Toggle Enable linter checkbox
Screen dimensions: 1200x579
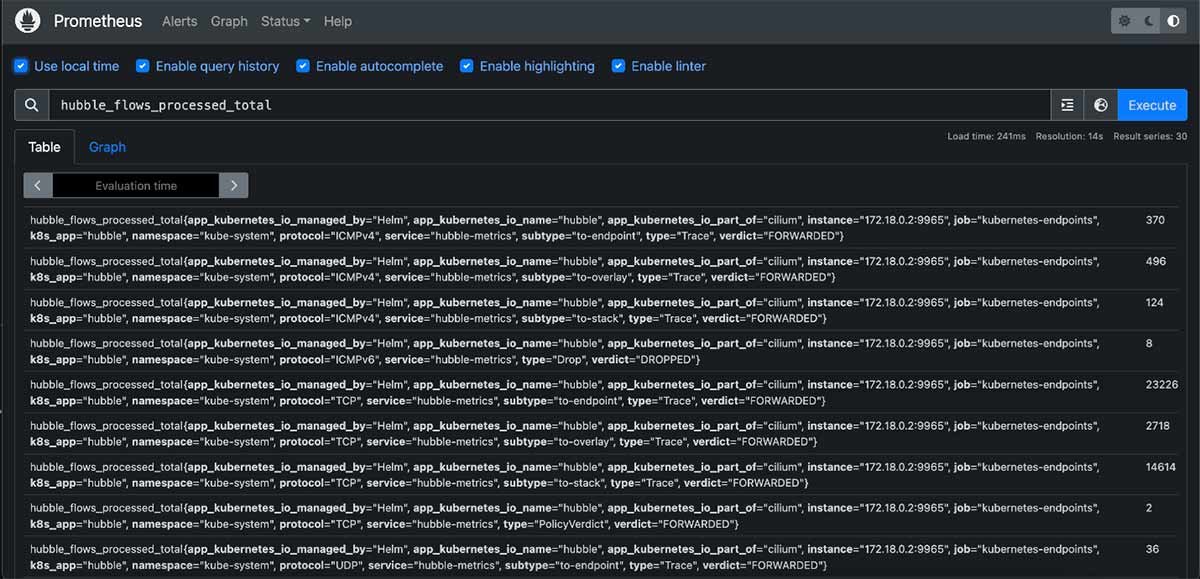pyautogui.click(x=619, y=66)
